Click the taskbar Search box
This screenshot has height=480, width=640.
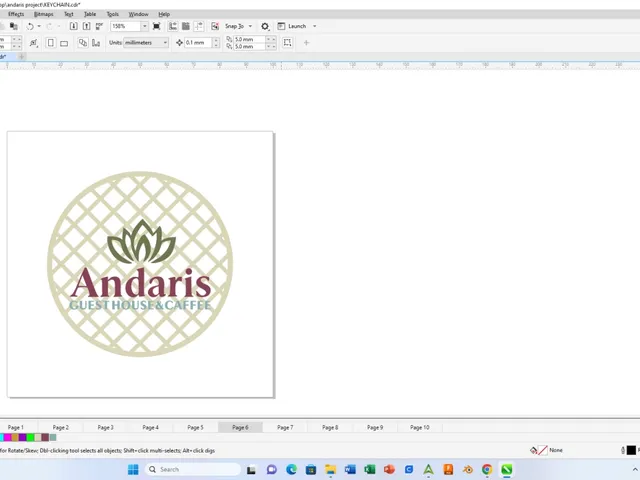pos(192,469)
